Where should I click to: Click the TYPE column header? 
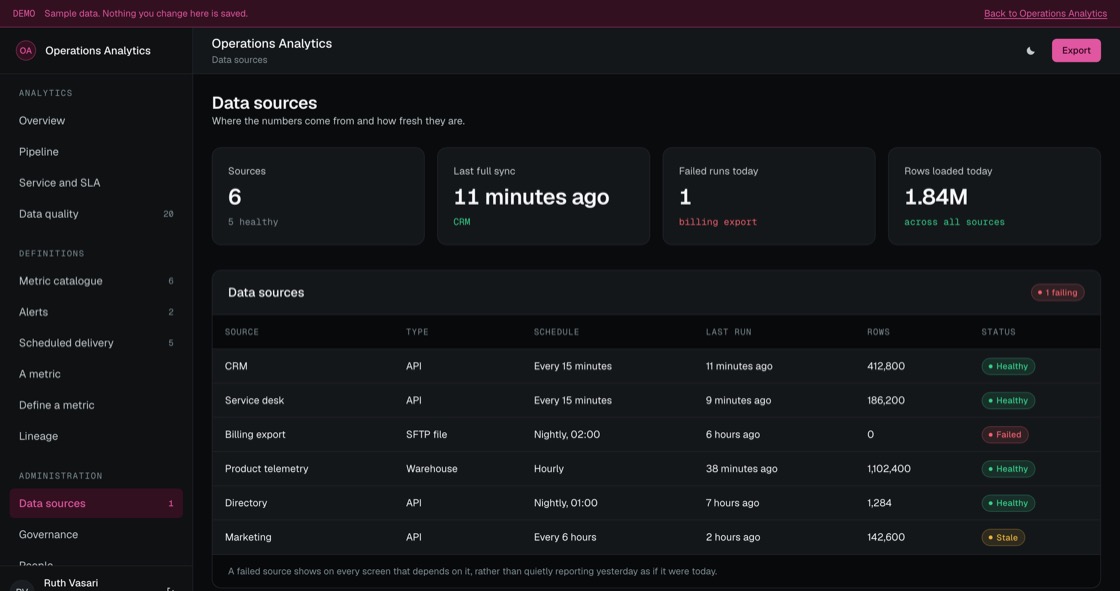[417, 332]
